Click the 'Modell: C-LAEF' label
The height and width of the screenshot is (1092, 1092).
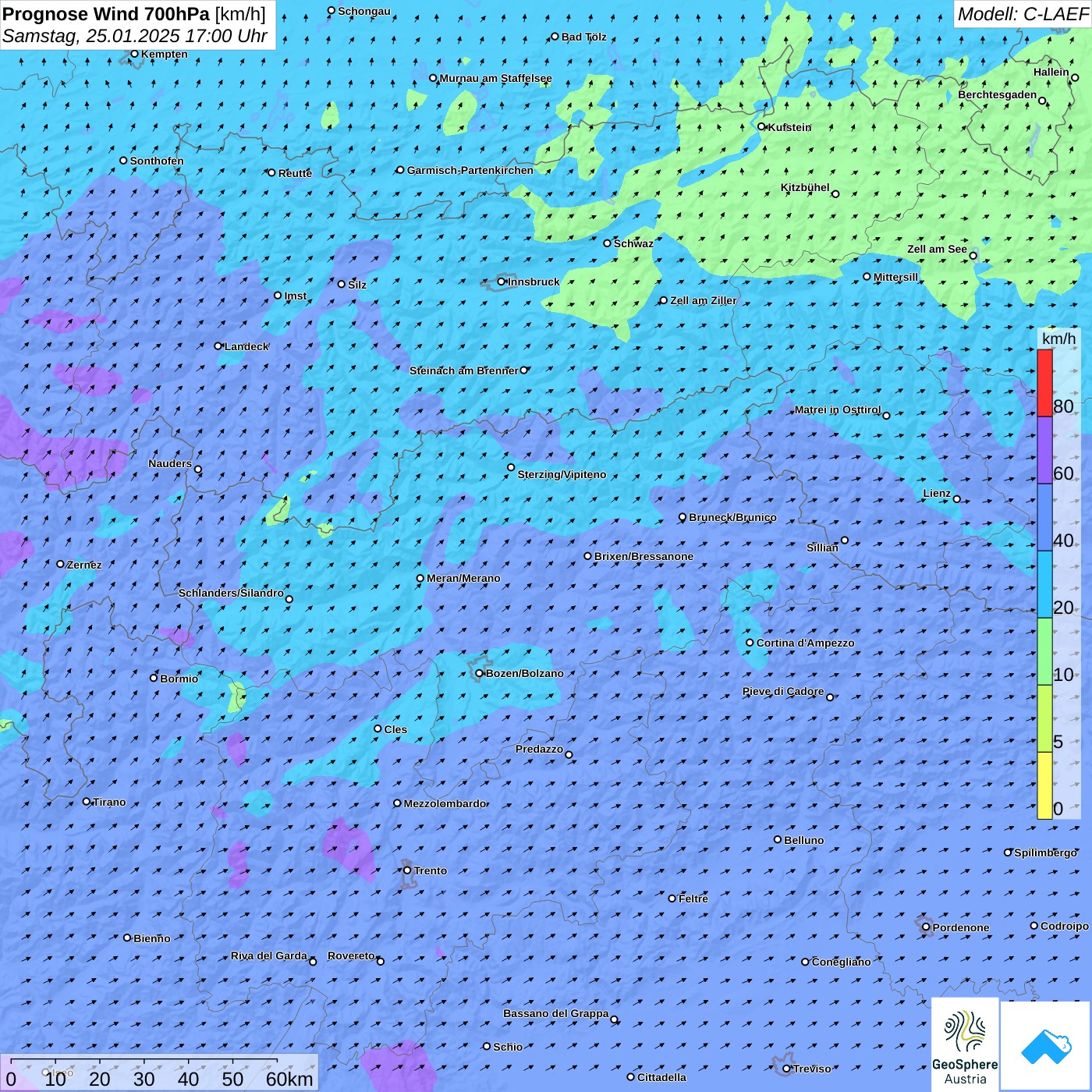(1023, 14)
